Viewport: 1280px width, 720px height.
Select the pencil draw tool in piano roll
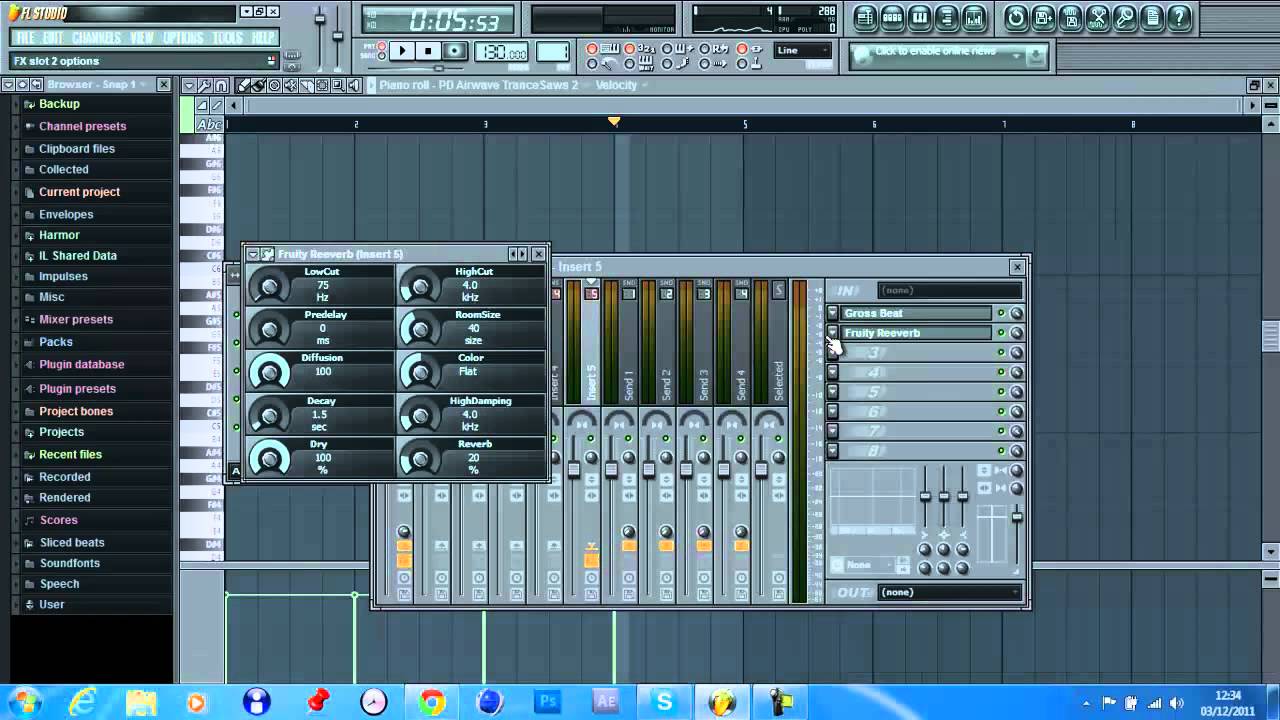pyautogui.click(x=243, y=86)
